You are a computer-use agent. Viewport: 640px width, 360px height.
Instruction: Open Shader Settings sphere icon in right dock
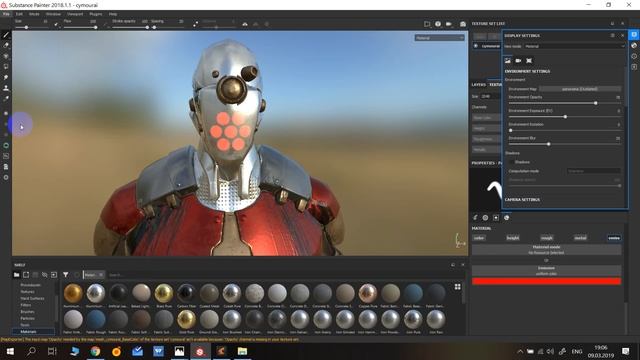click(x=634, y=45)
